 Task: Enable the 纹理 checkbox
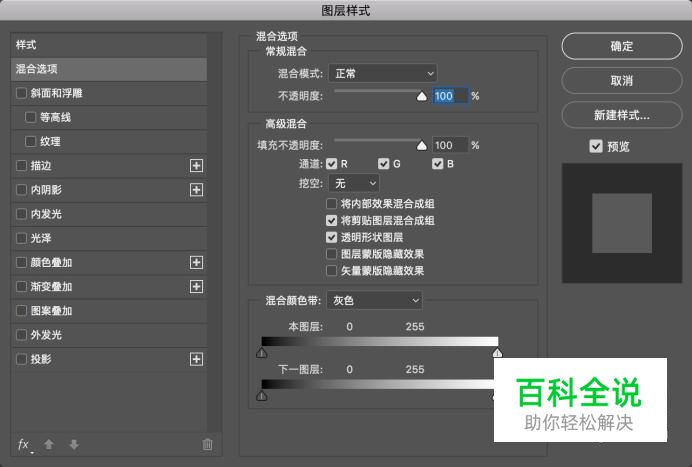coord(30,142)
